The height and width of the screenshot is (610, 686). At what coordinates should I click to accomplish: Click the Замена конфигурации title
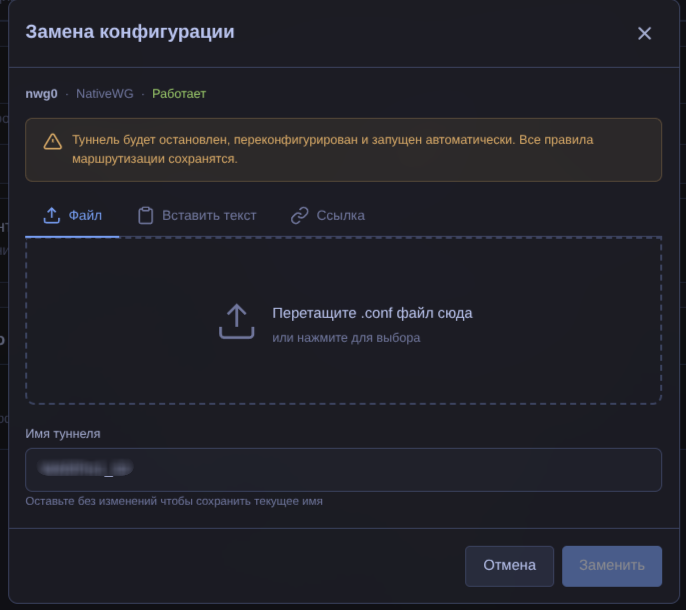coord(130,32)
